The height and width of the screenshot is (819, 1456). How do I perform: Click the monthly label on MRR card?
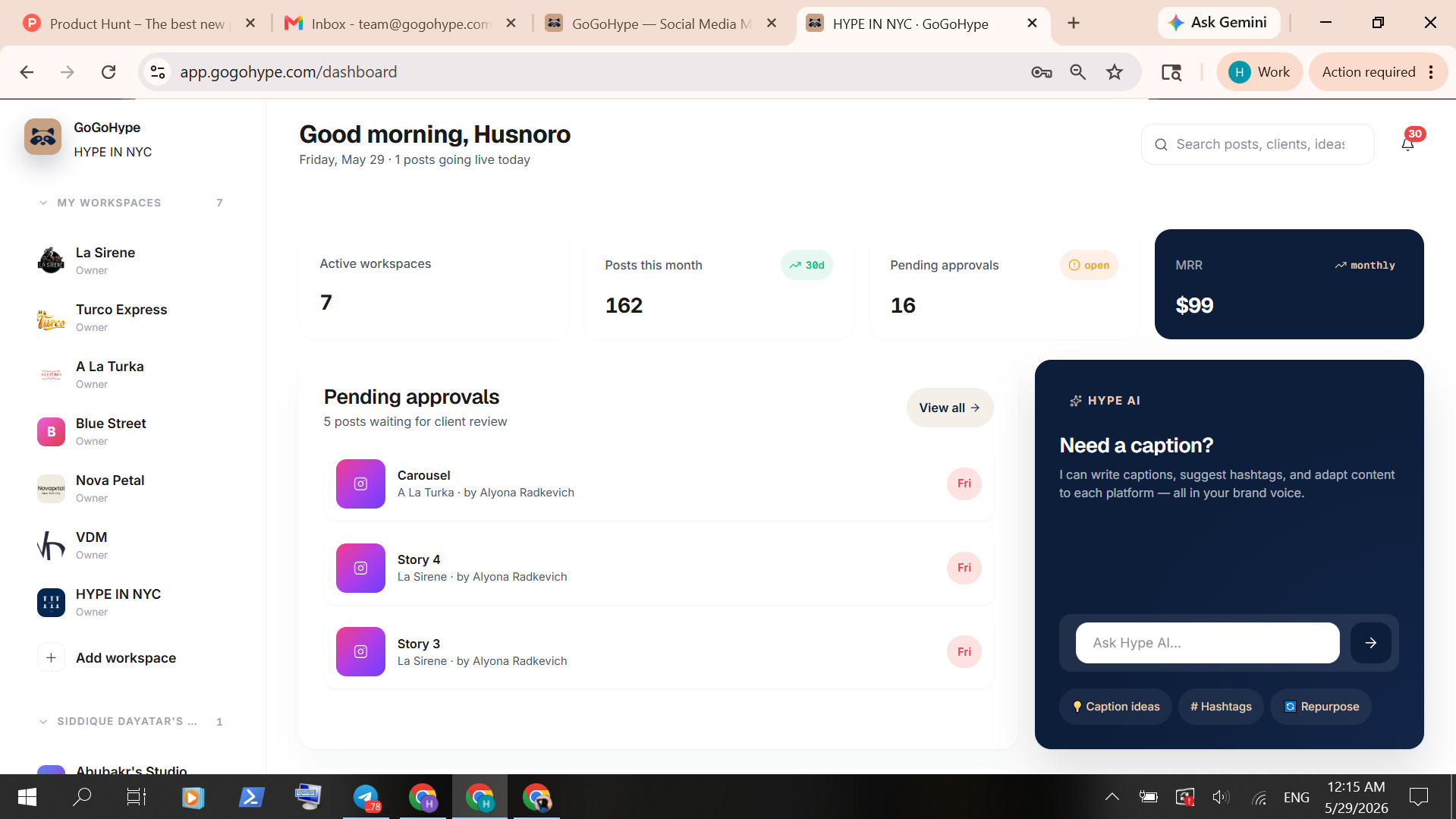point(1365,266)
